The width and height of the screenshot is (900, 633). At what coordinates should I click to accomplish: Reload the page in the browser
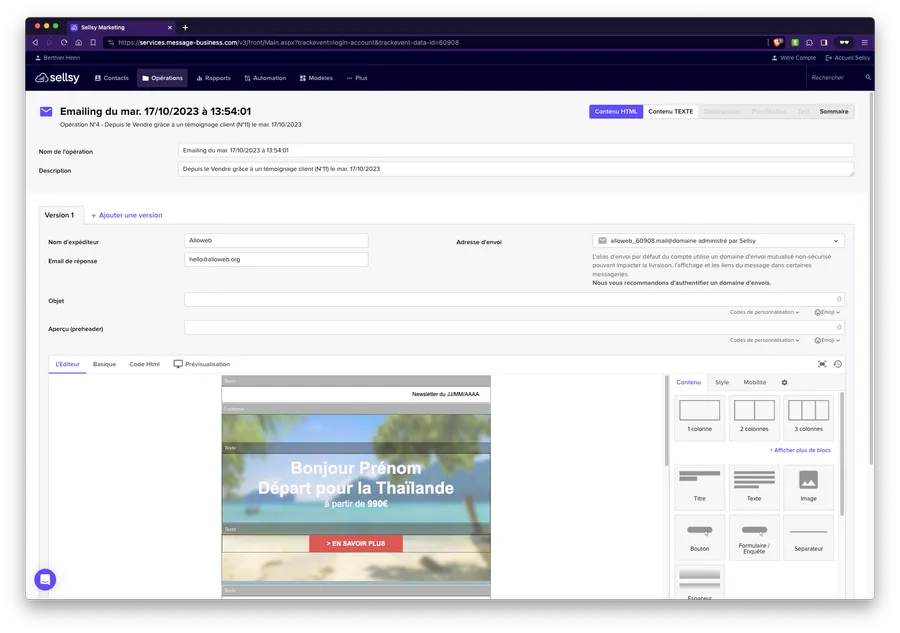point(64,42)
